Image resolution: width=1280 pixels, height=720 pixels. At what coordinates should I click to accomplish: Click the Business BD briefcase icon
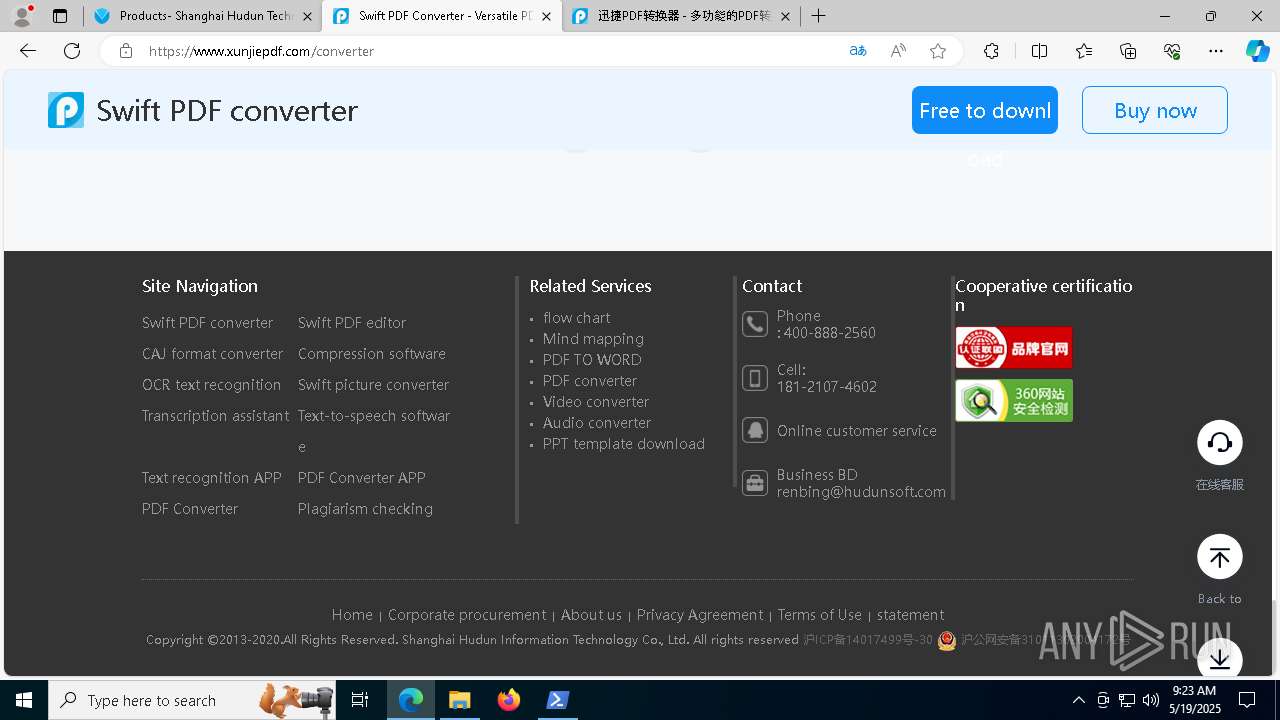[x=755, y=484]
